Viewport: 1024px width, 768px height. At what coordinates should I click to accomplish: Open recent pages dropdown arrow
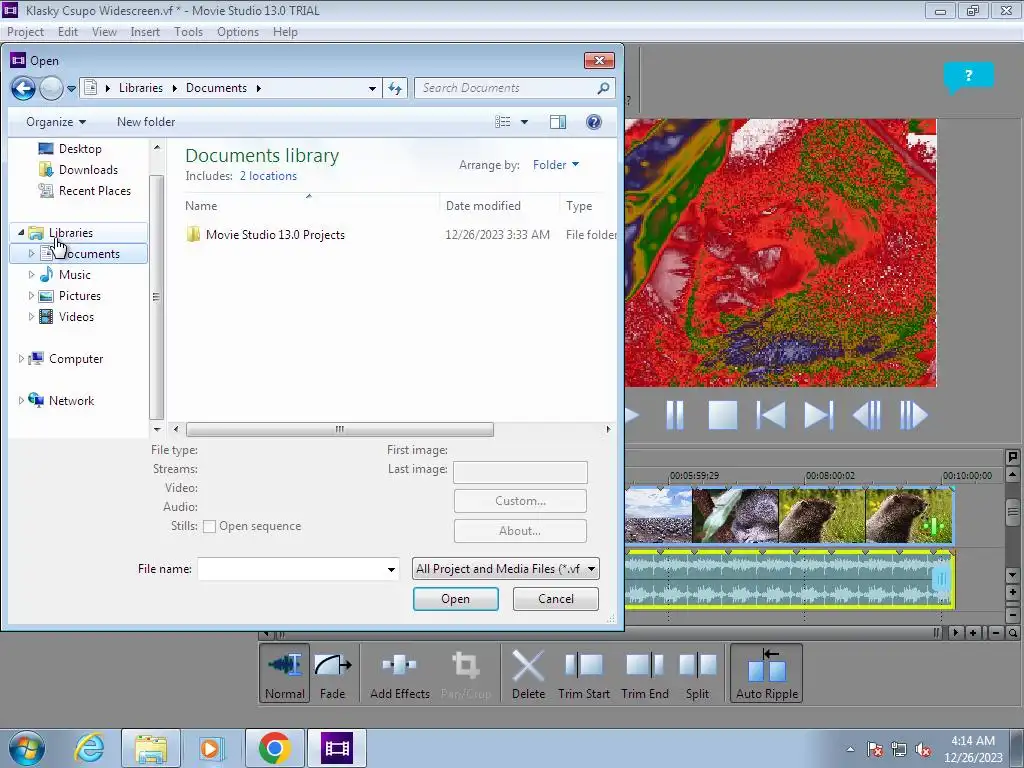pyautogui.click(x=71, y=88)
